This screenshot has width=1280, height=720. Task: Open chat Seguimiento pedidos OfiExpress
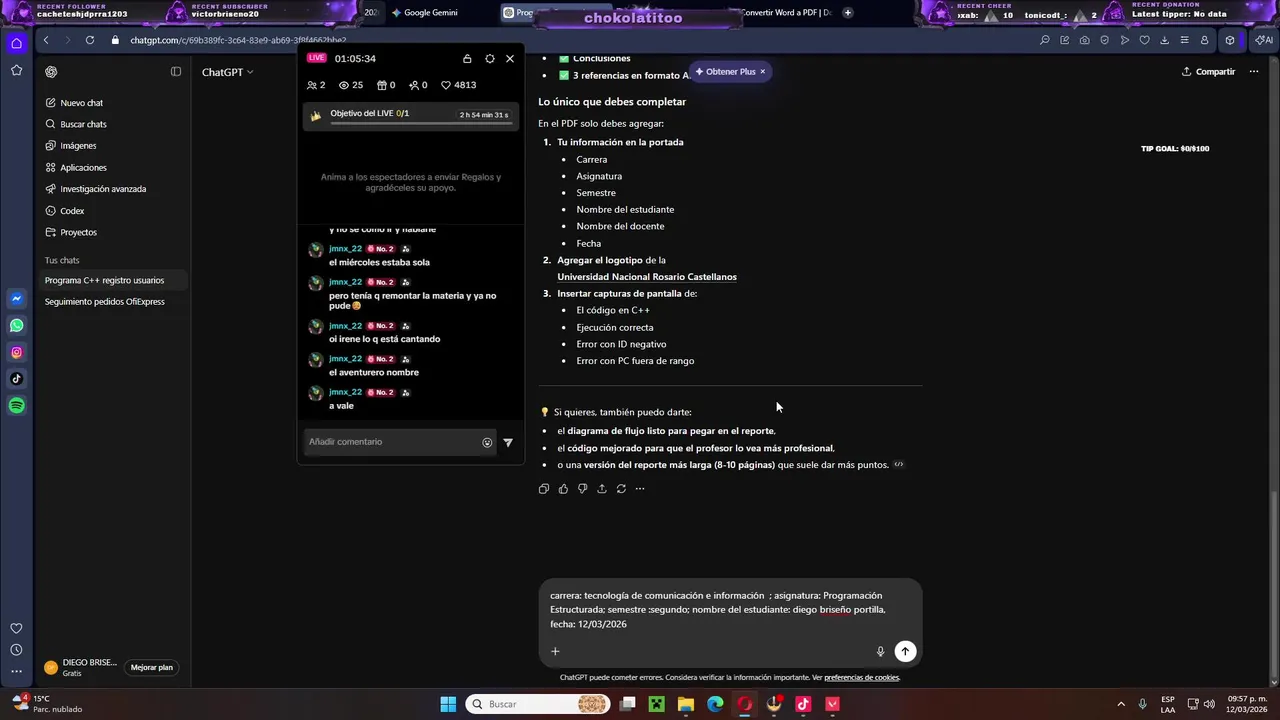104,302
